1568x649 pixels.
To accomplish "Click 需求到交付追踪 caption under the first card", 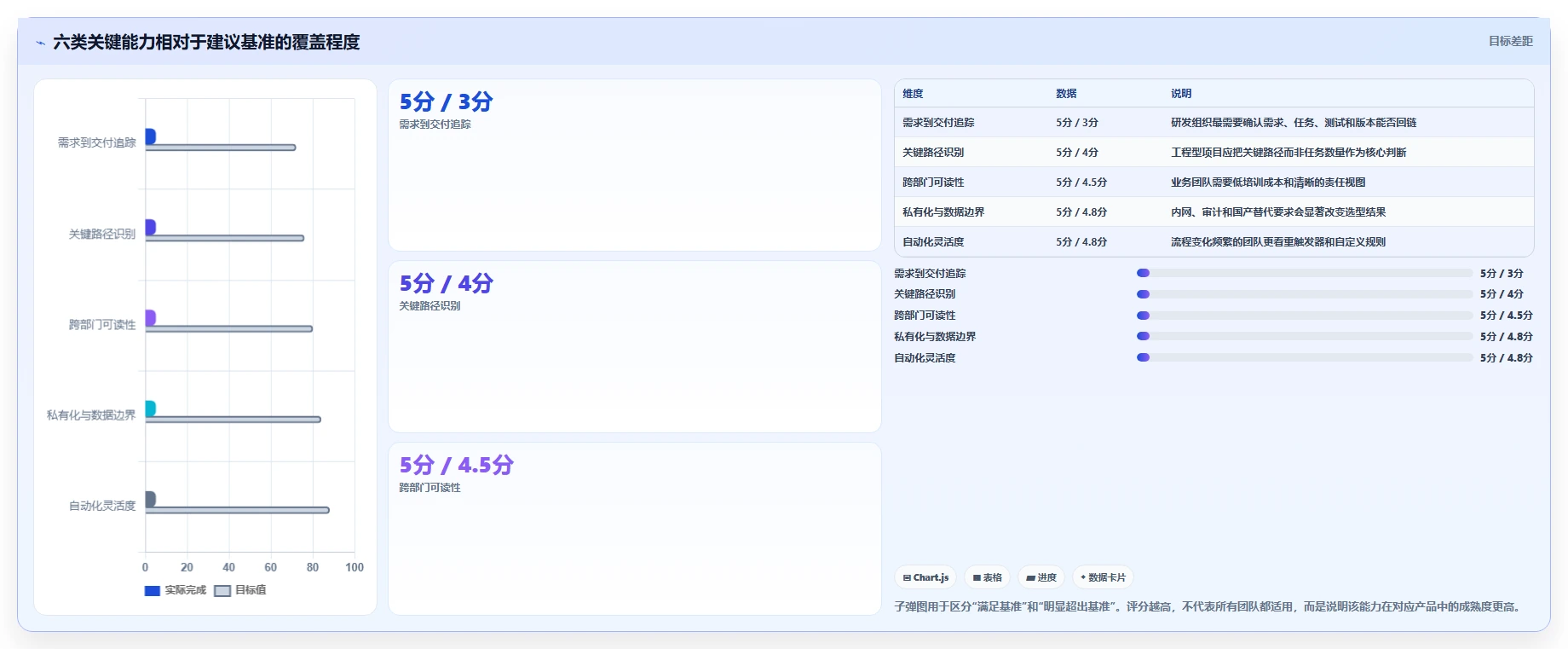I will tap(435, 125).
